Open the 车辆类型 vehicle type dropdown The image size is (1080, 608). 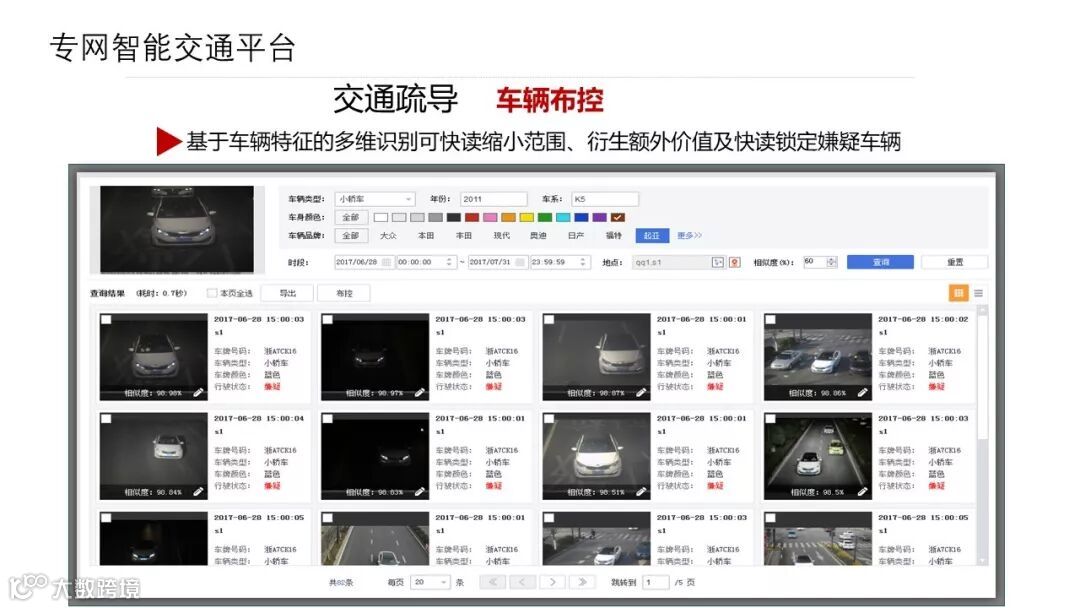click(375, 199)
